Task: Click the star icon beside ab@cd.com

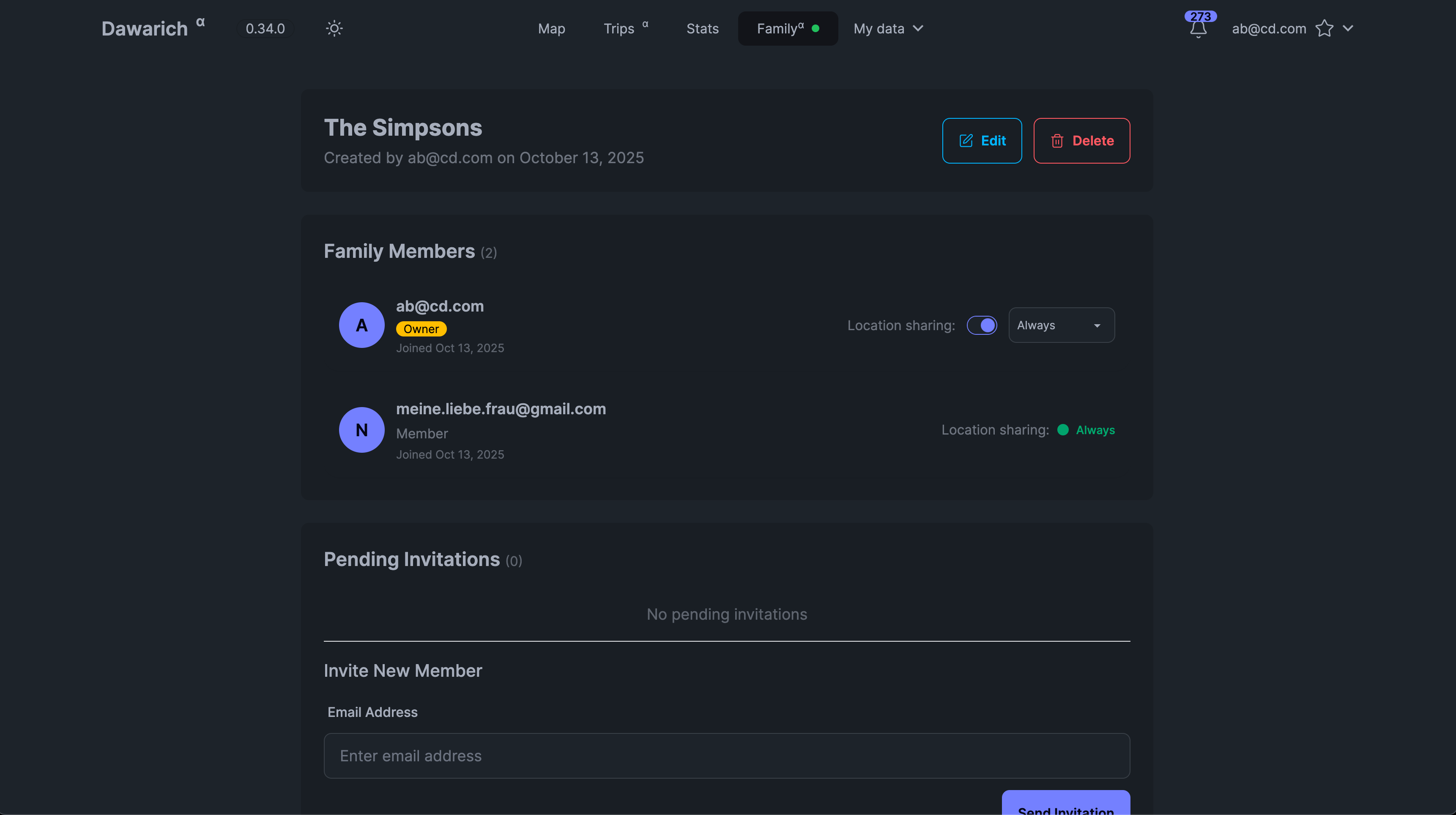Action: (1324, 28)
